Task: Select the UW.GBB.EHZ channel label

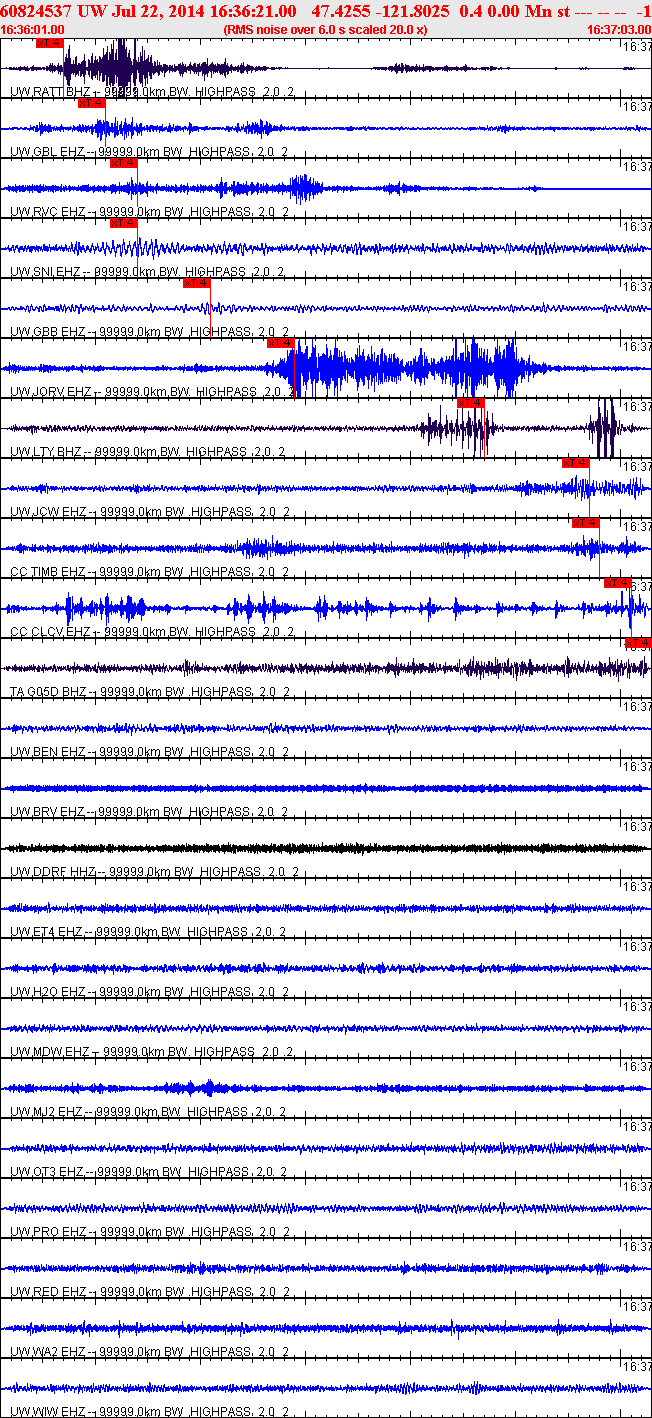Action: 150,332
